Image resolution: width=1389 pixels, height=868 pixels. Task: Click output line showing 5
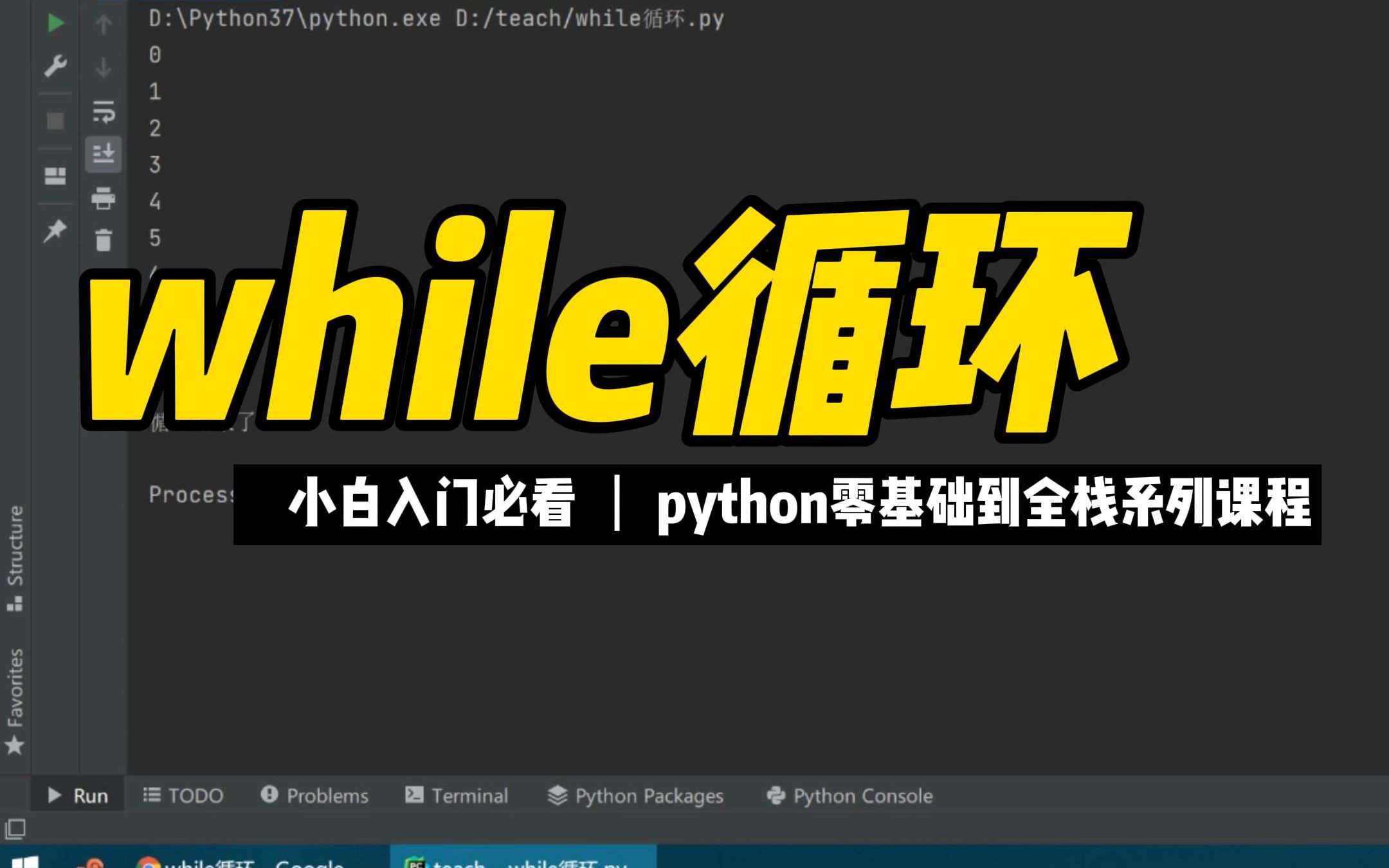coord(155,239)
